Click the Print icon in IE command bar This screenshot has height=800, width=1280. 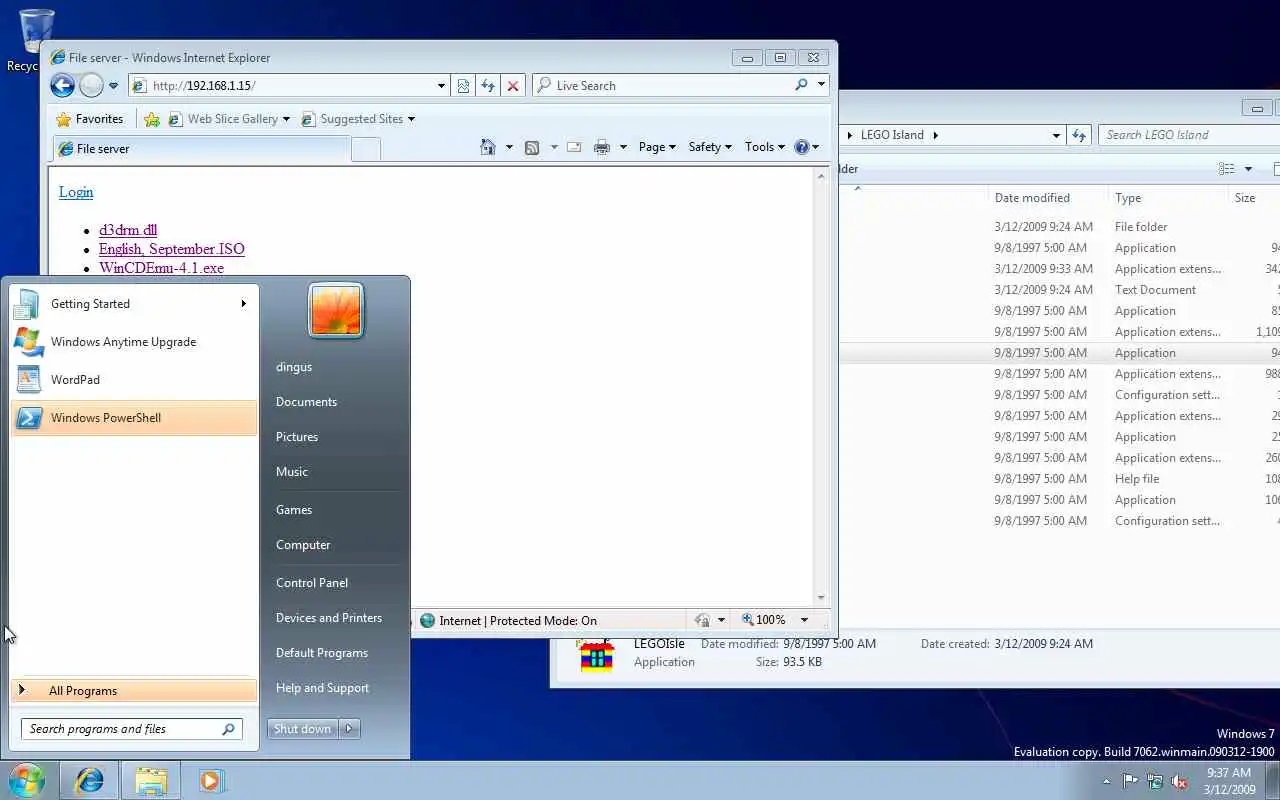601,147
